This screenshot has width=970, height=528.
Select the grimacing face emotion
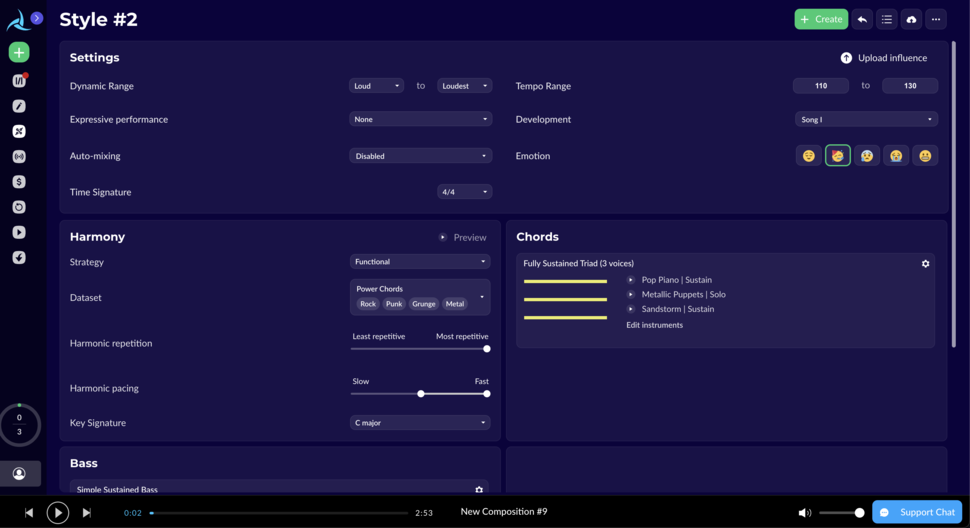tap(925, 156)
